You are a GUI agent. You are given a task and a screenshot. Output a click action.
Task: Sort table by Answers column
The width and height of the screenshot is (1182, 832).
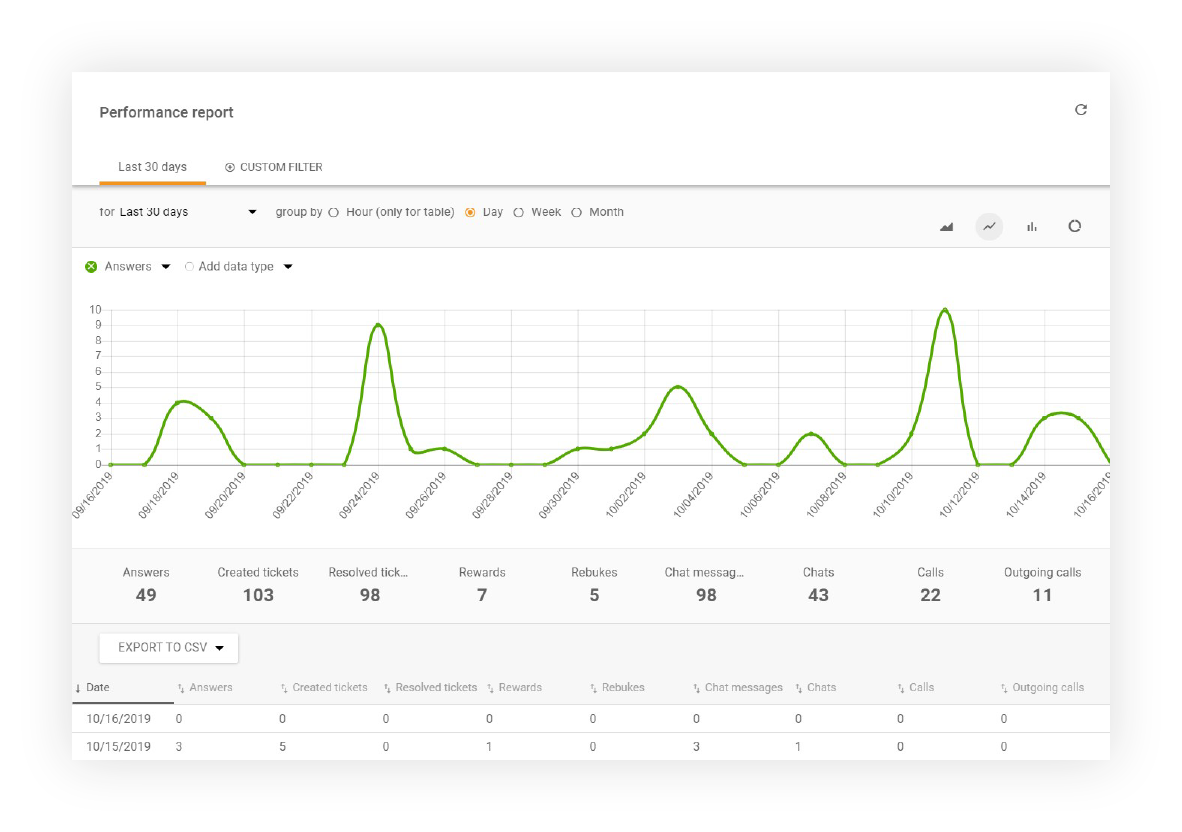[210, 687]
